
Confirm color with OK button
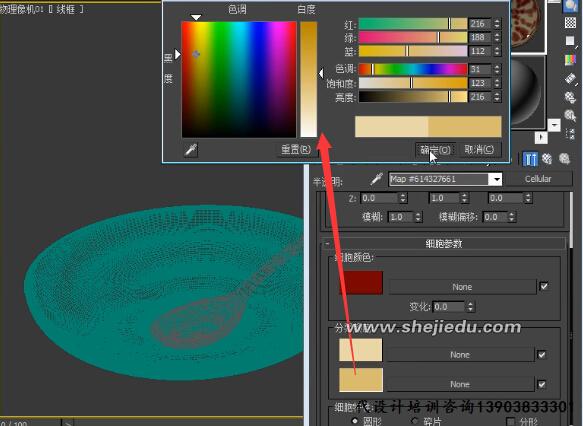435,150
